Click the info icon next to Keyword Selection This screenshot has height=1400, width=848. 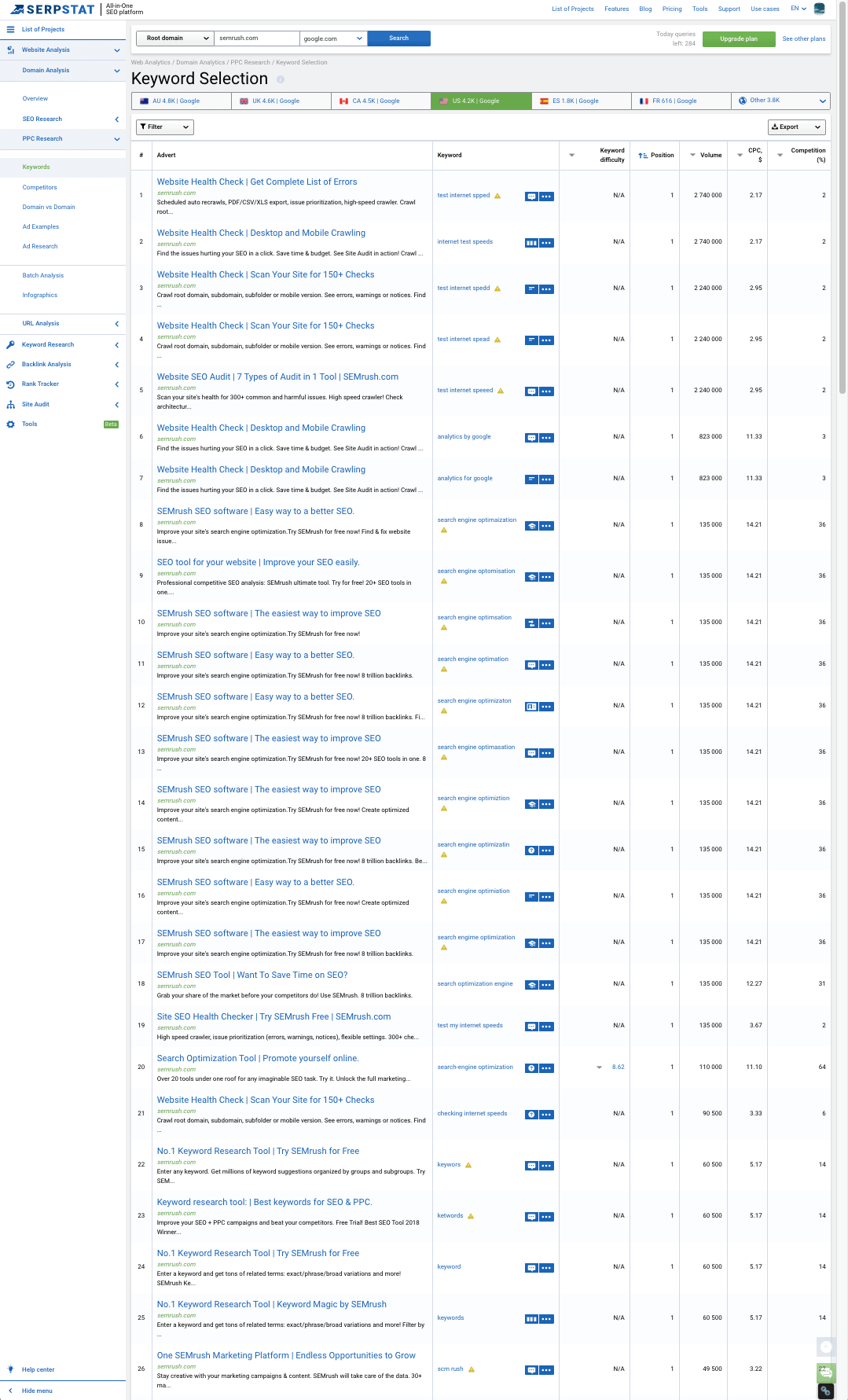pos(281,79)
